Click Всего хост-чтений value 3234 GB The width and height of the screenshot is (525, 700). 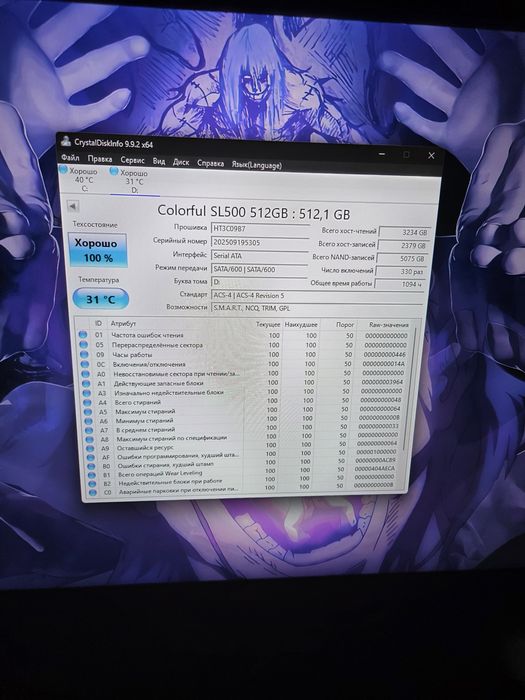(x=404, y=232)
